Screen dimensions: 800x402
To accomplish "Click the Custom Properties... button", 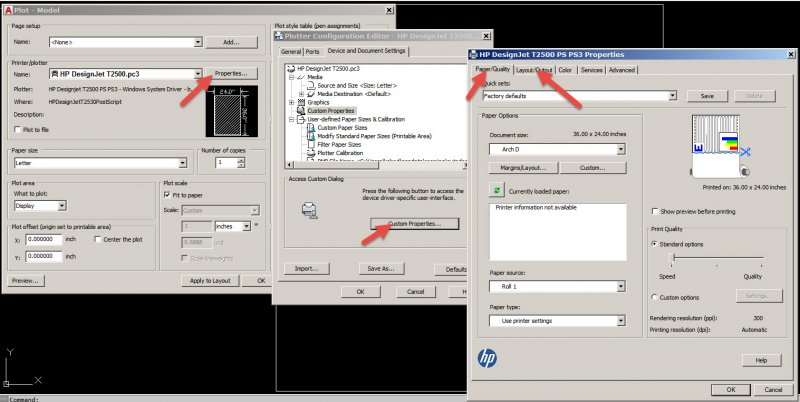I will tap(415, 224).
